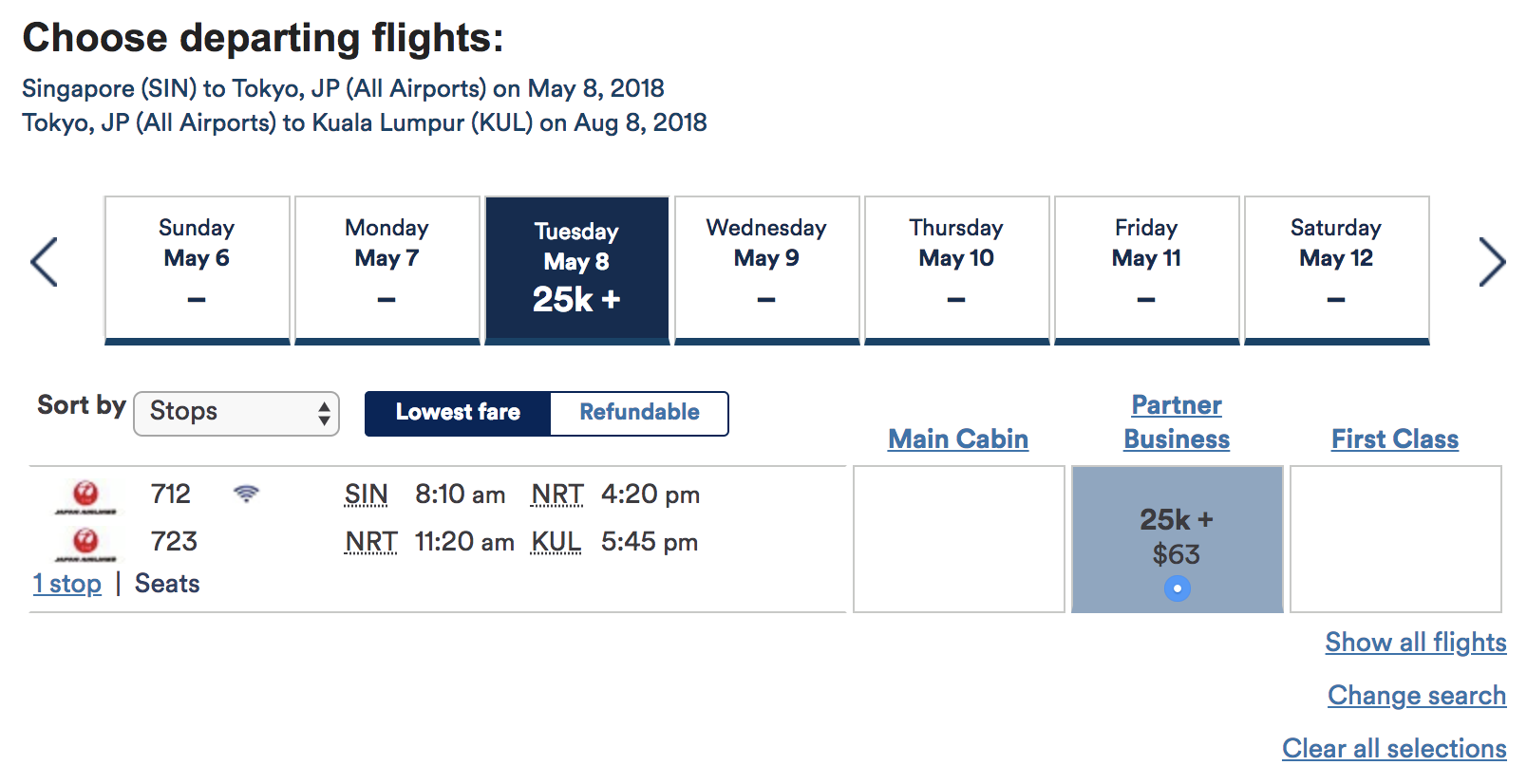The height and width of the screenshot is (784, 1527).
Task: Click Japan Airlines logo for flight 723
Action: pos(85,543)
